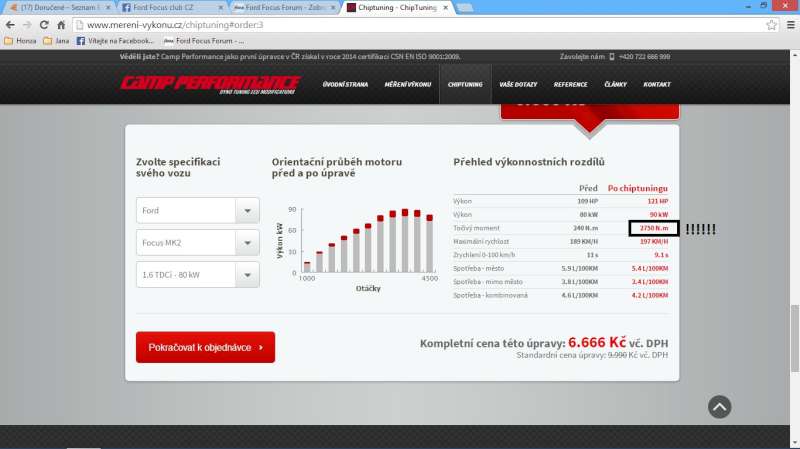Image resolution: width=800 pixels, height=449 pixels.
Task: Click the browser forward arrow
Action: tap(28, 24)
